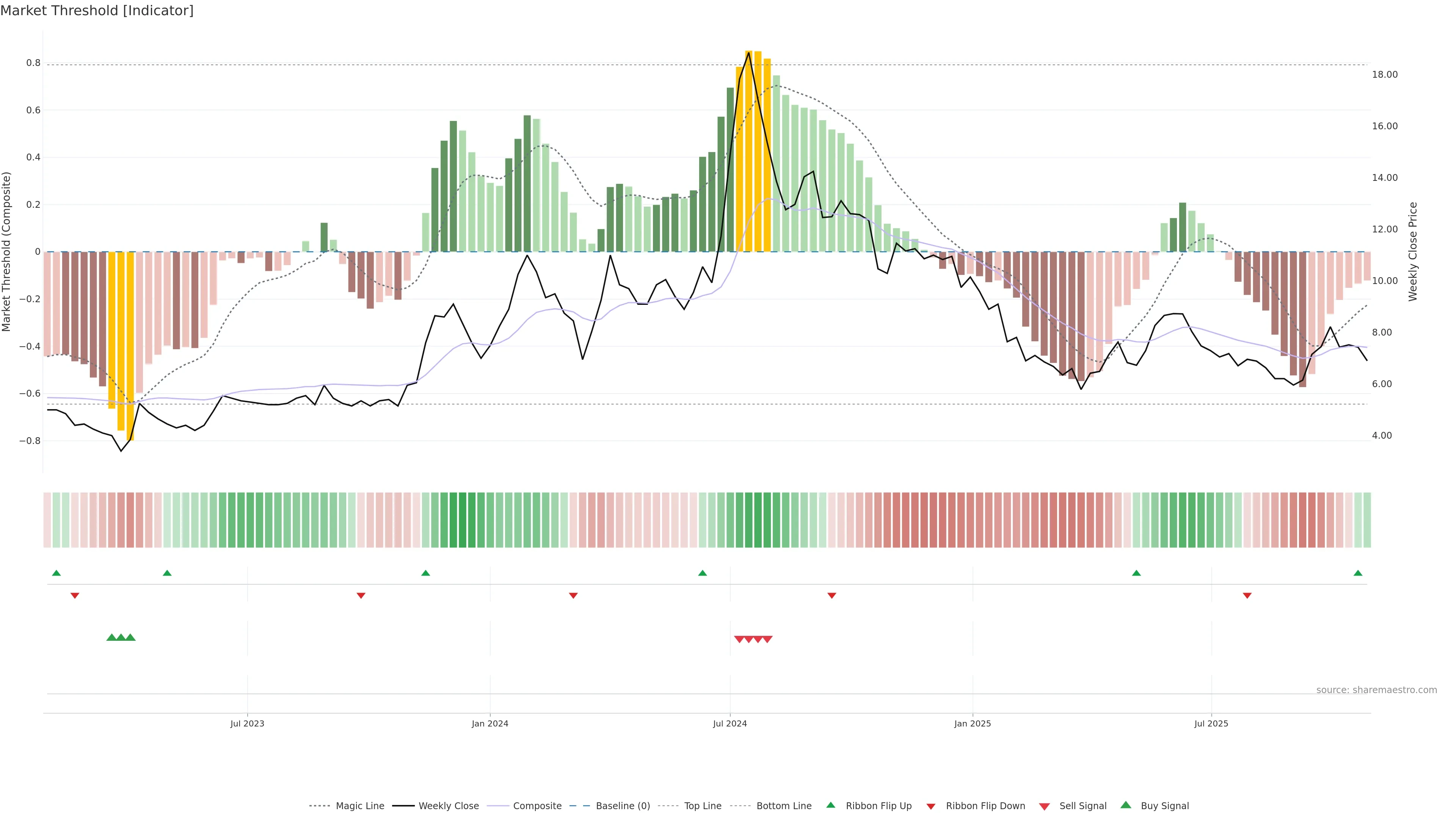This screenshot has height=819, width=1456.
Task: Click the Ribbon Flip Down legend icon
Action: pyautogui.click(x=931, y=806)
